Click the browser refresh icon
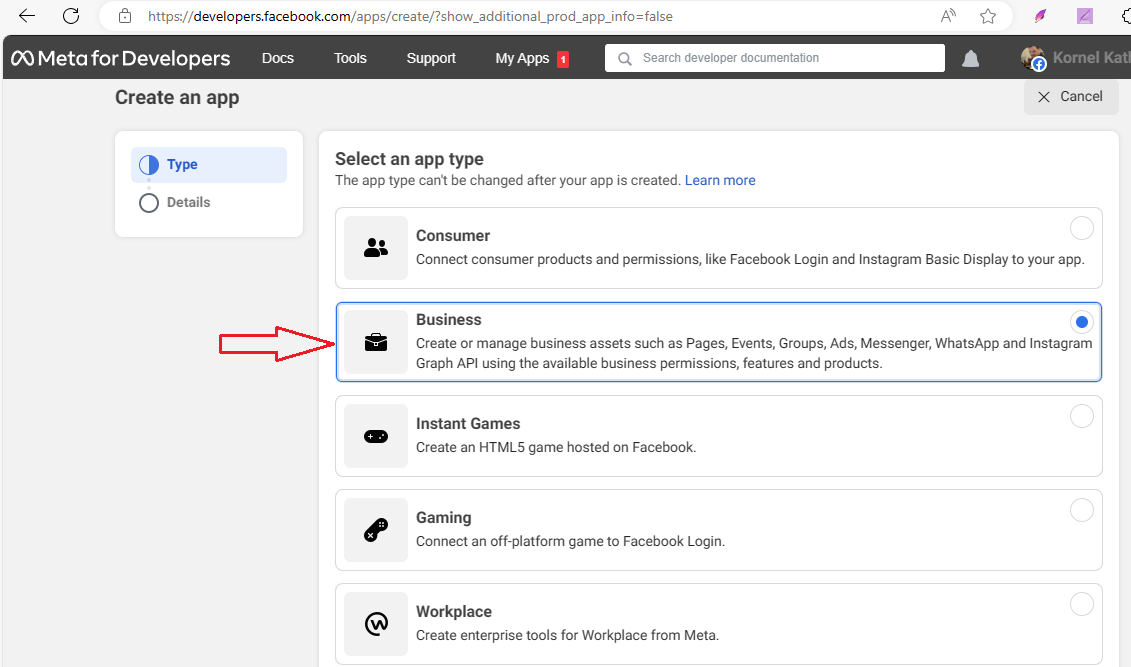Viewport: 1131px width, 667px height. click(x=71, y=16)
